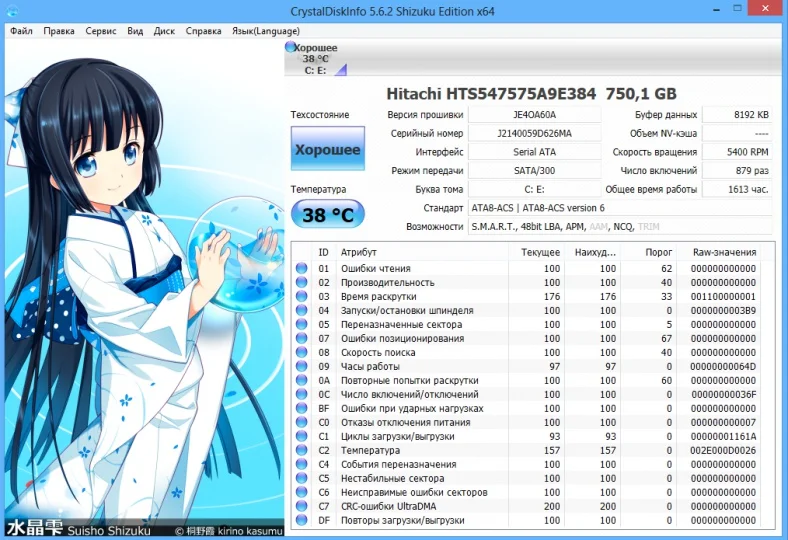Click status orb for Число включений/отключений row

(302, 394)
